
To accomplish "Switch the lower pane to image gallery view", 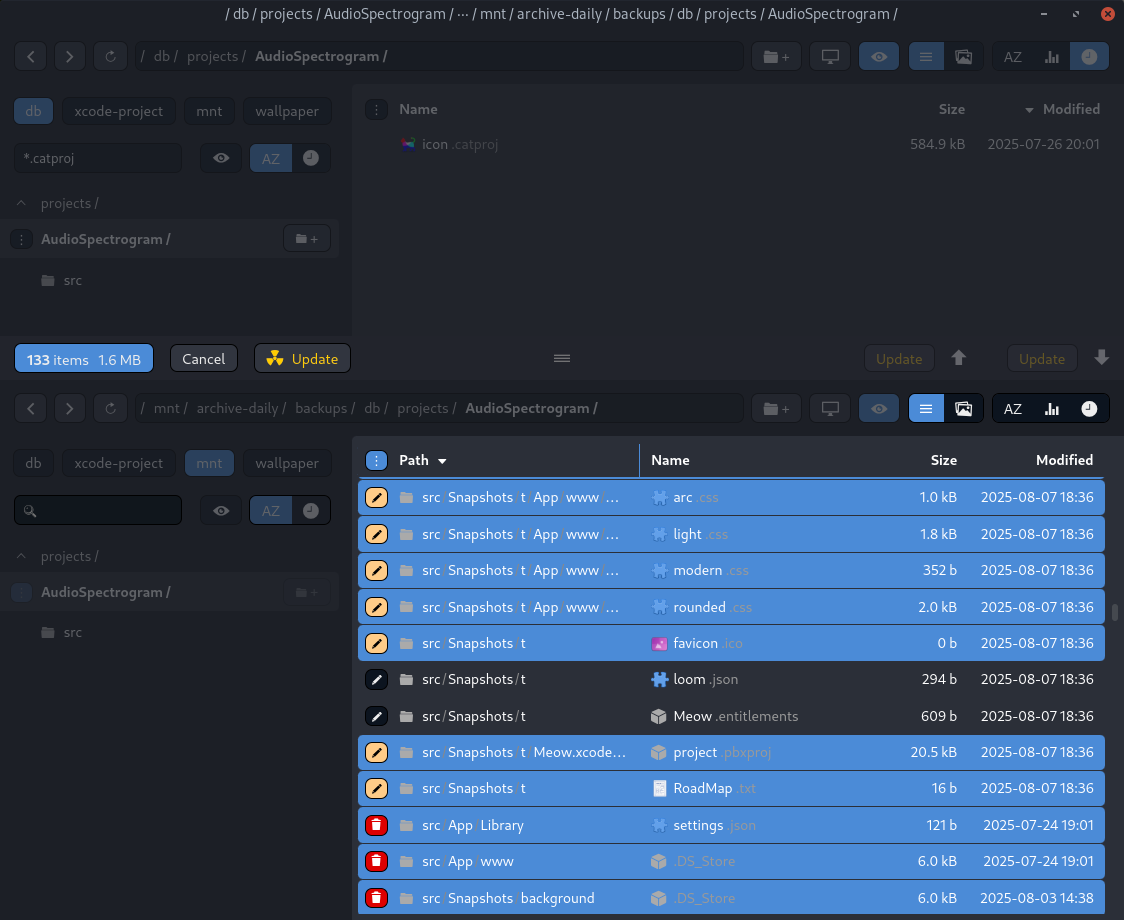I will click(x=963, y=409).
